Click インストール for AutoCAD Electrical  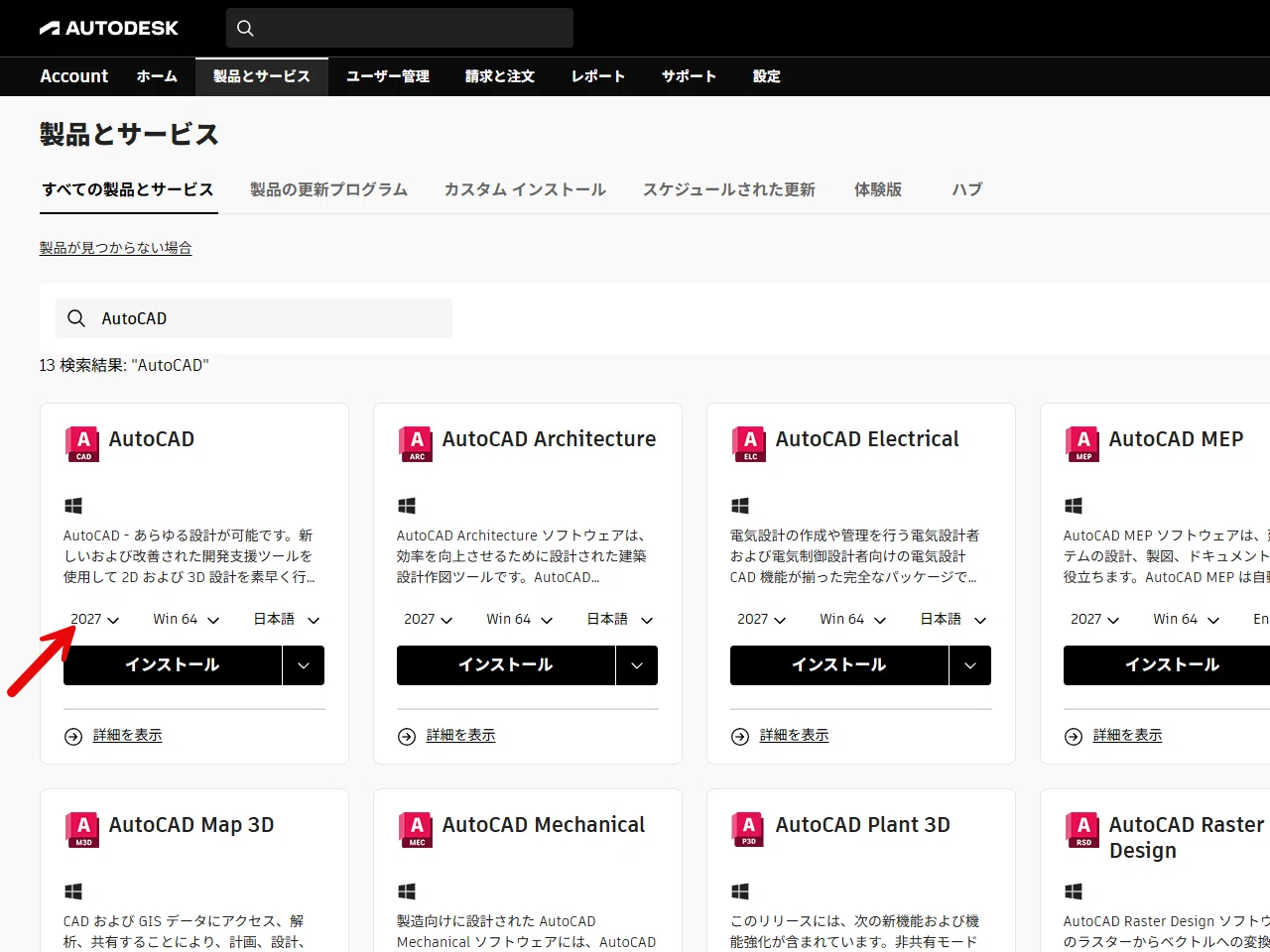tap(839, 665)
